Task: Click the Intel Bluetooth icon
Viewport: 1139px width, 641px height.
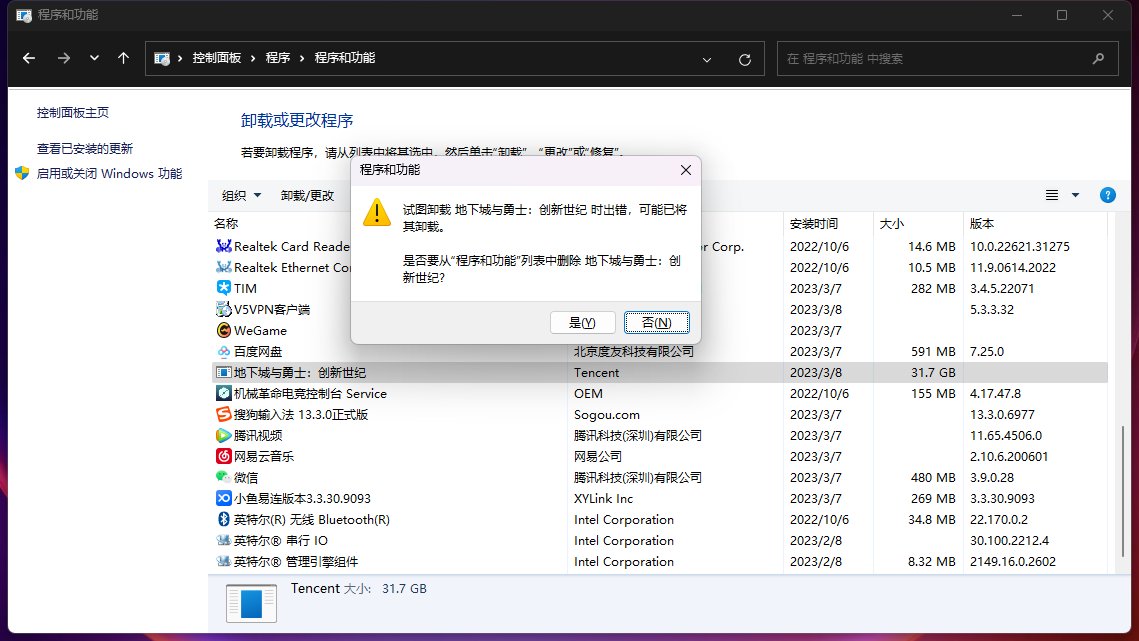Action: click(224, 519)
